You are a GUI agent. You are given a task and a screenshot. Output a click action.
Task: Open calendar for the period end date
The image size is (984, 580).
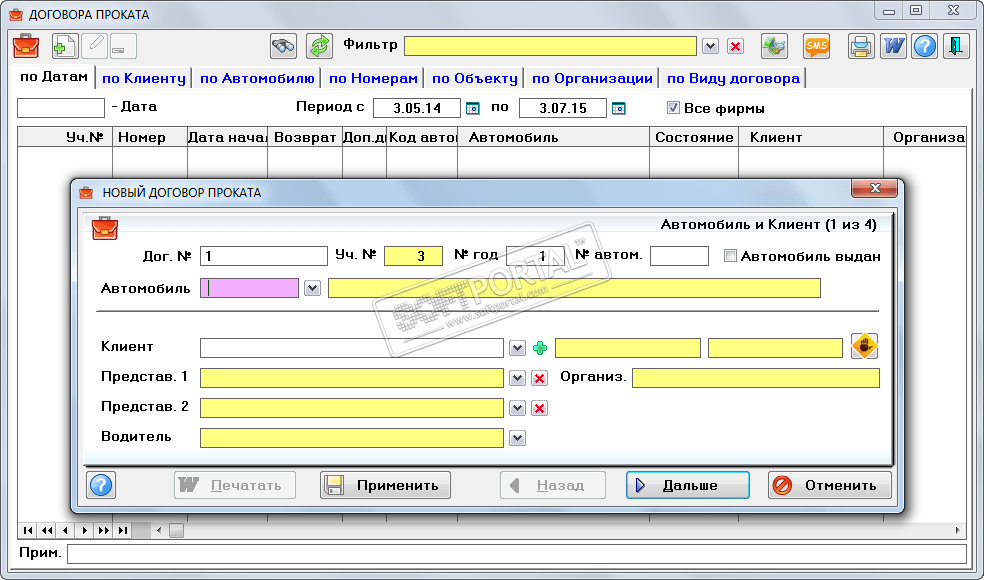click(619, 109)
